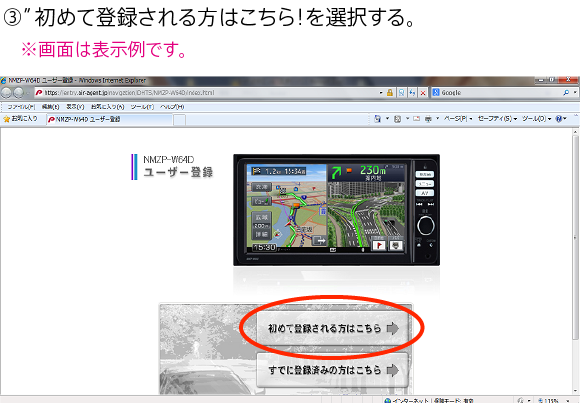Click the browser back arrow button
Screen dimensions: 580x412
pyautogui.click(x=7, y=92)
